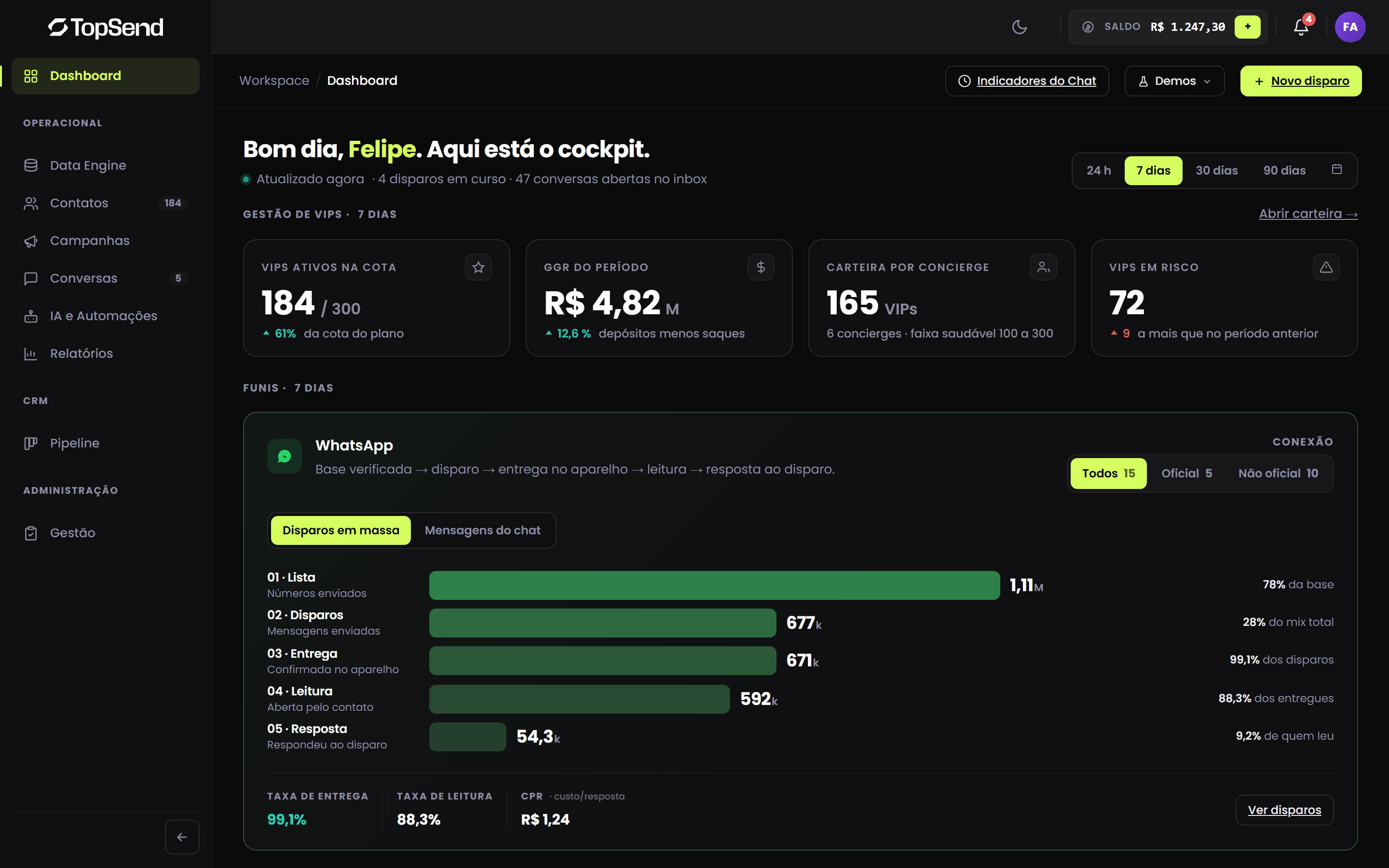Open the Demos dropdown
The height and width of the screenshot is (868, 1389).
pos(1174,81)
